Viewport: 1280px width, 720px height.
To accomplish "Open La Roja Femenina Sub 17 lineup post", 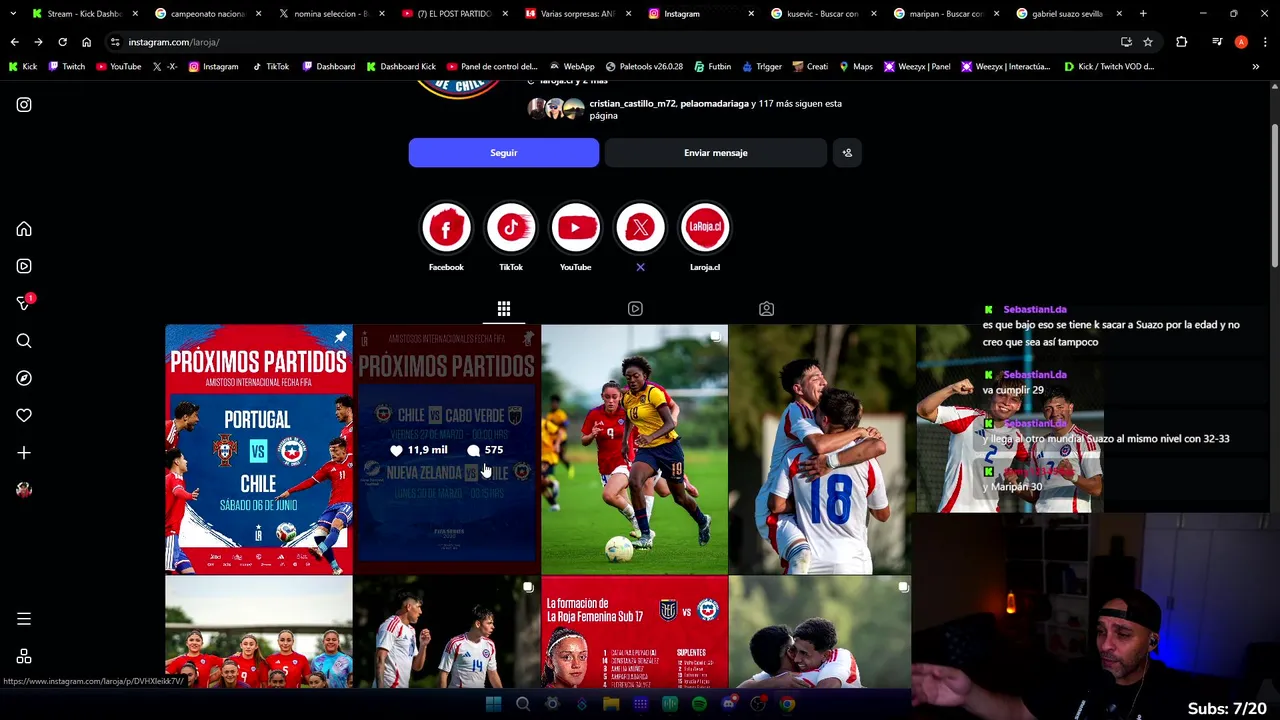I will (x=635, y=632).
